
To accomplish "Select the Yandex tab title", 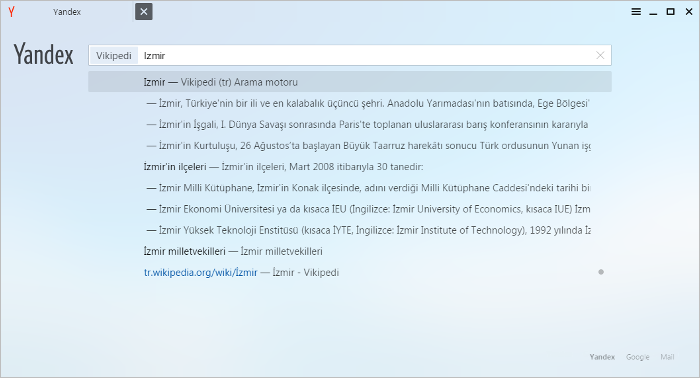I will 67,12.
